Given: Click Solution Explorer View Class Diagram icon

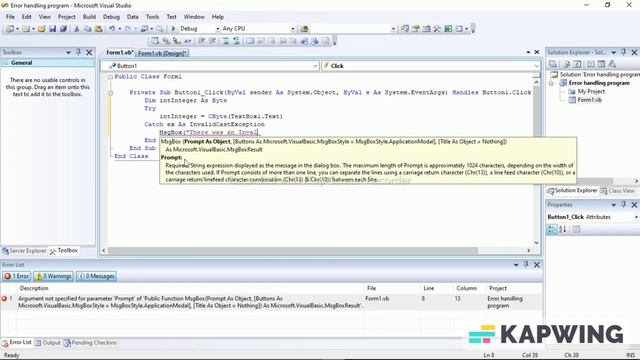Looking at the screenshot, I should 612,64.
